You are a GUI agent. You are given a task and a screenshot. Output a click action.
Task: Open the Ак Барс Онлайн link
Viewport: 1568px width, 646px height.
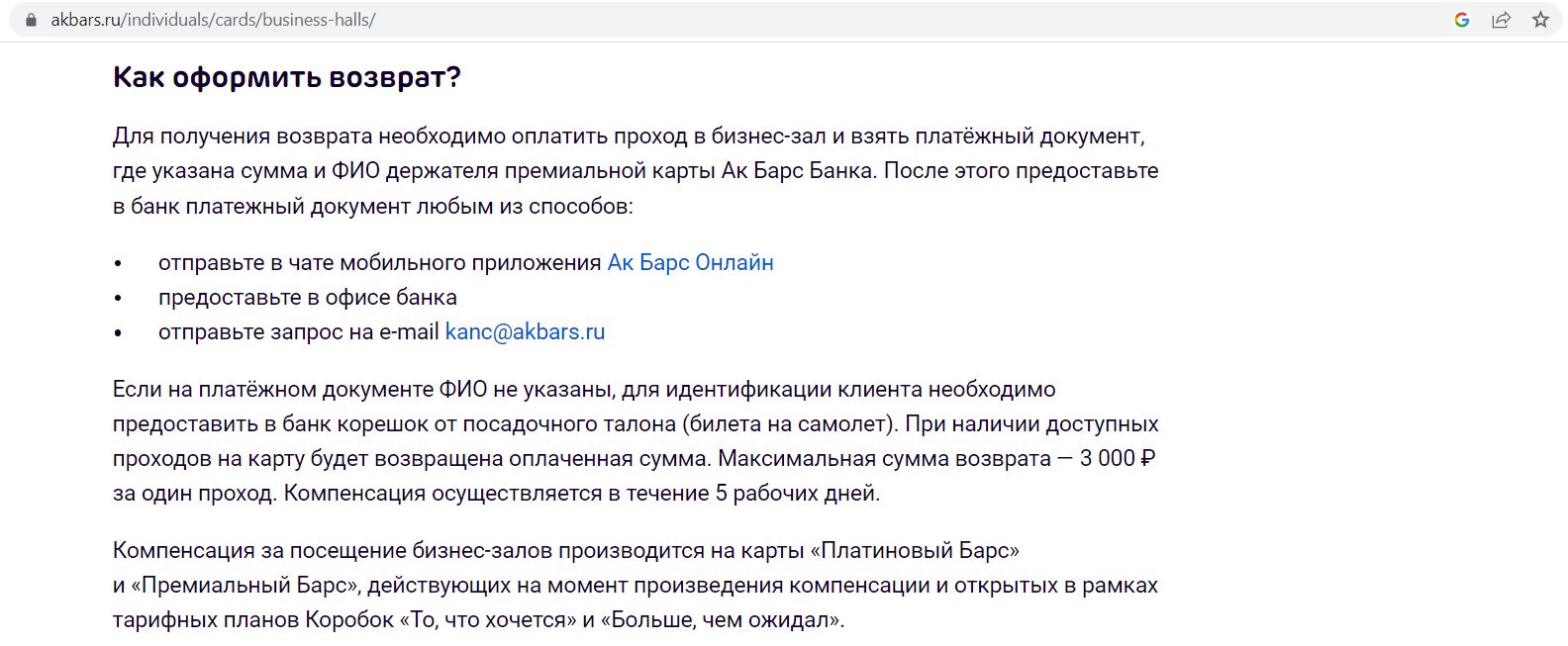point(690,263)
